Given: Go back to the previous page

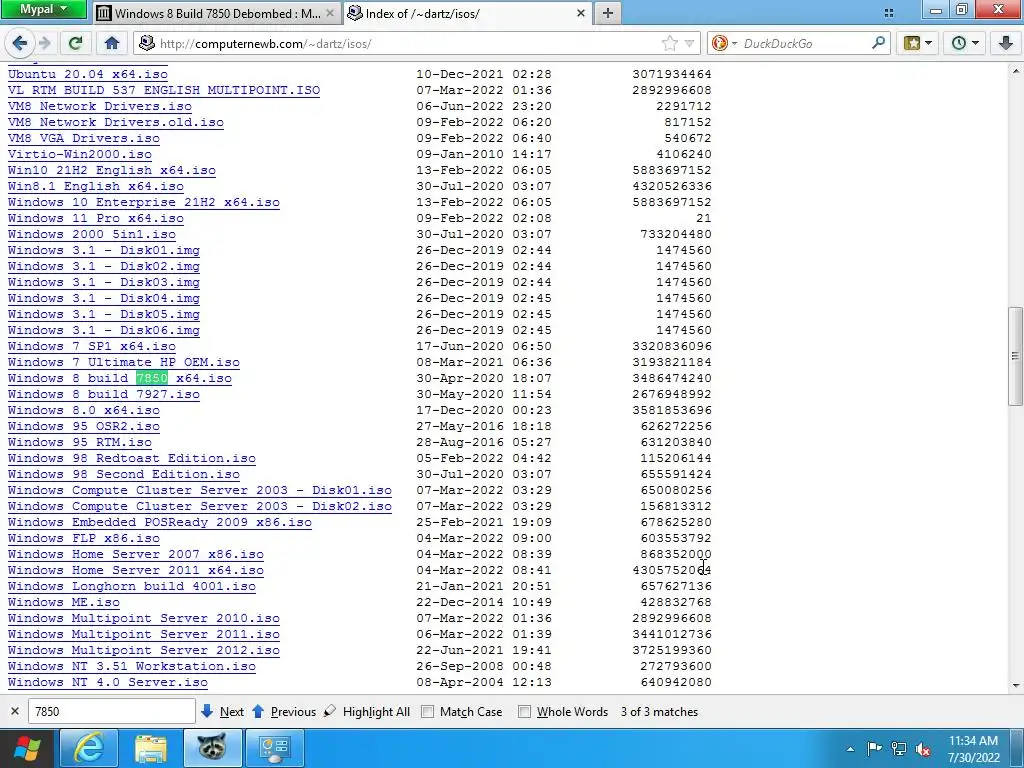Looking at the screenshot, I should pyautogui.click(x=20, y=44).
